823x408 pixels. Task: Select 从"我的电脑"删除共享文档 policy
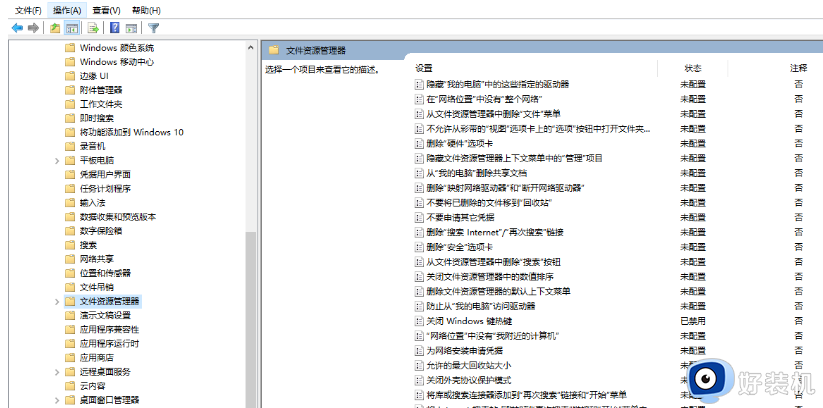[x=471, y=173]
